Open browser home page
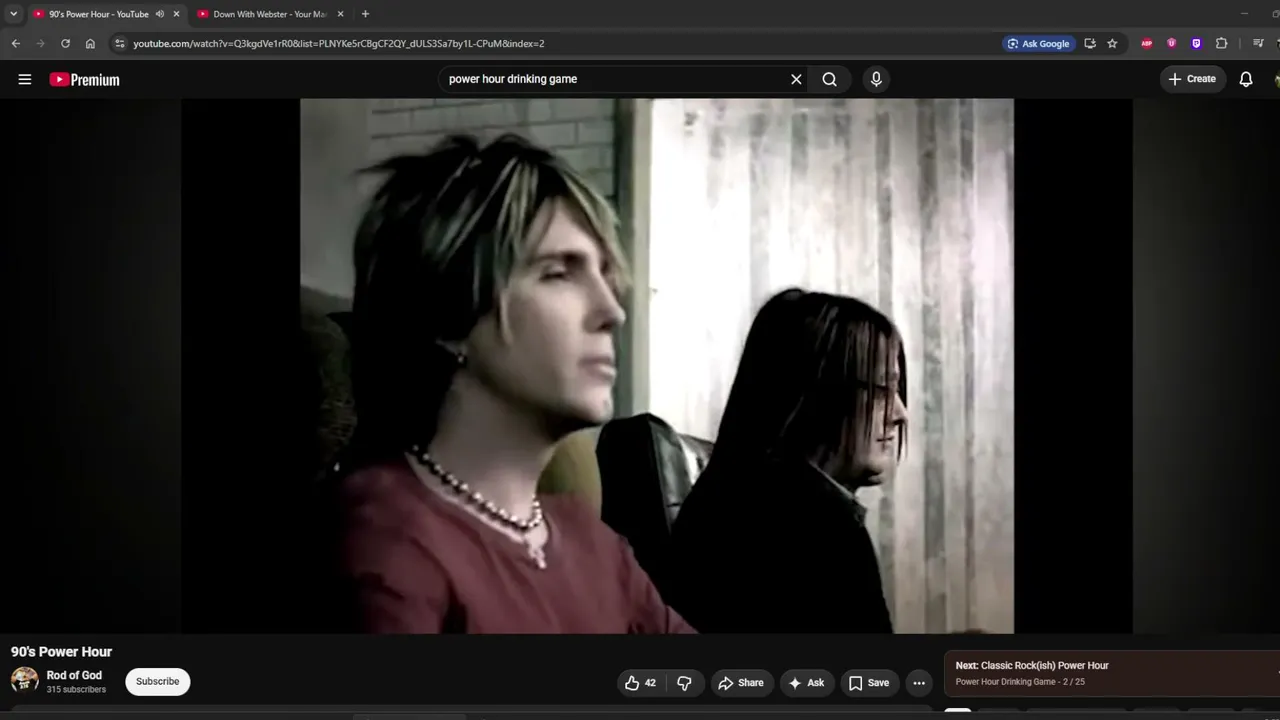This screenshot has width=1280, height=720. [x=90, y=43]
